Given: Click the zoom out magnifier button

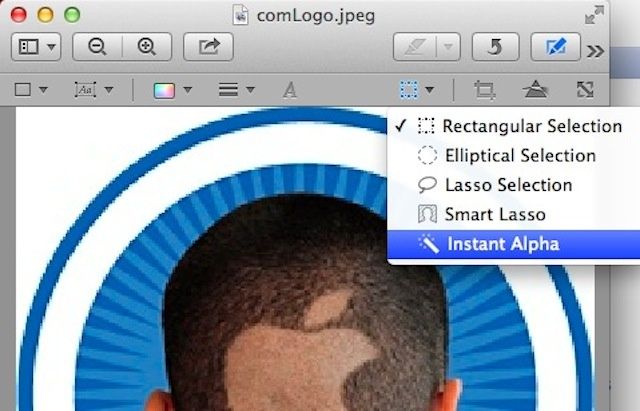Looking at the screenshot, I should click(x=98, y=47).
